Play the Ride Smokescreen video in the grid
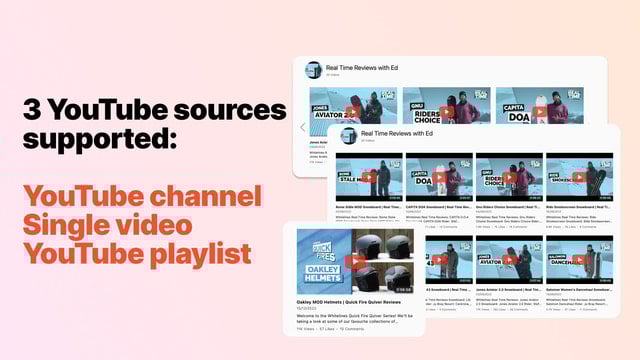 (580, 177)
